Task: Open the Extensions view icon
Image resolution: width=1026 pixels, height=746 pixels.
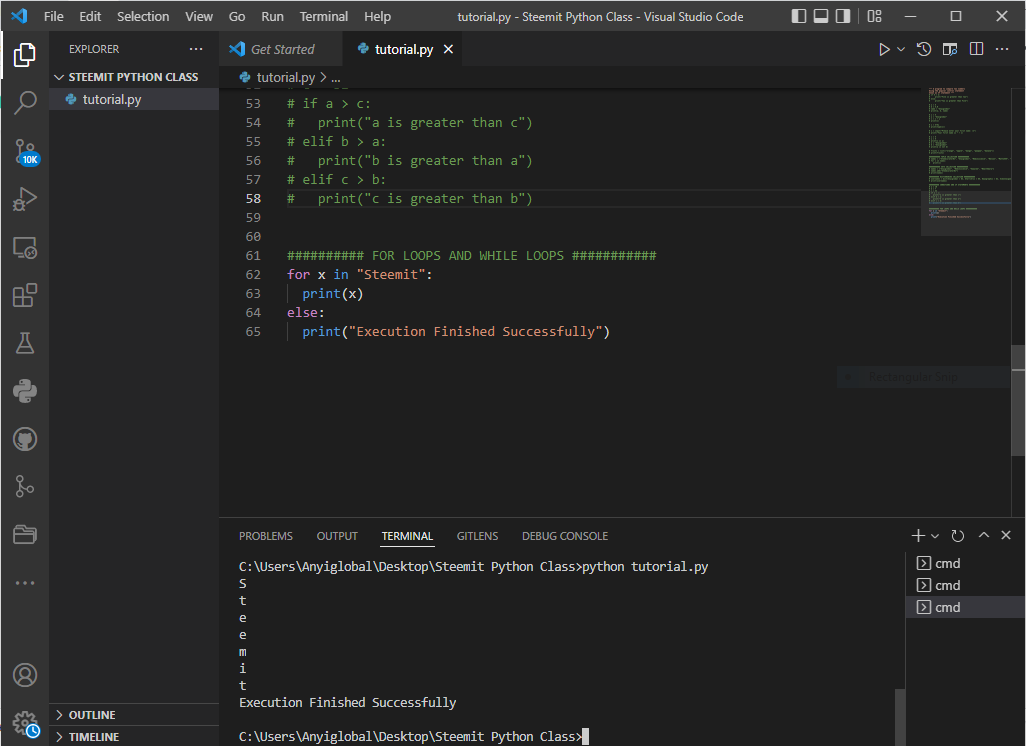Action: (25, 295)
